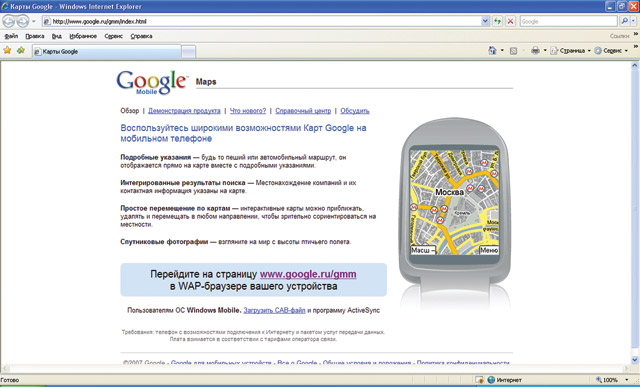Open the Правка menu
Image resolution: width=640 pixels, height=387 pixels.
point(35,36)
